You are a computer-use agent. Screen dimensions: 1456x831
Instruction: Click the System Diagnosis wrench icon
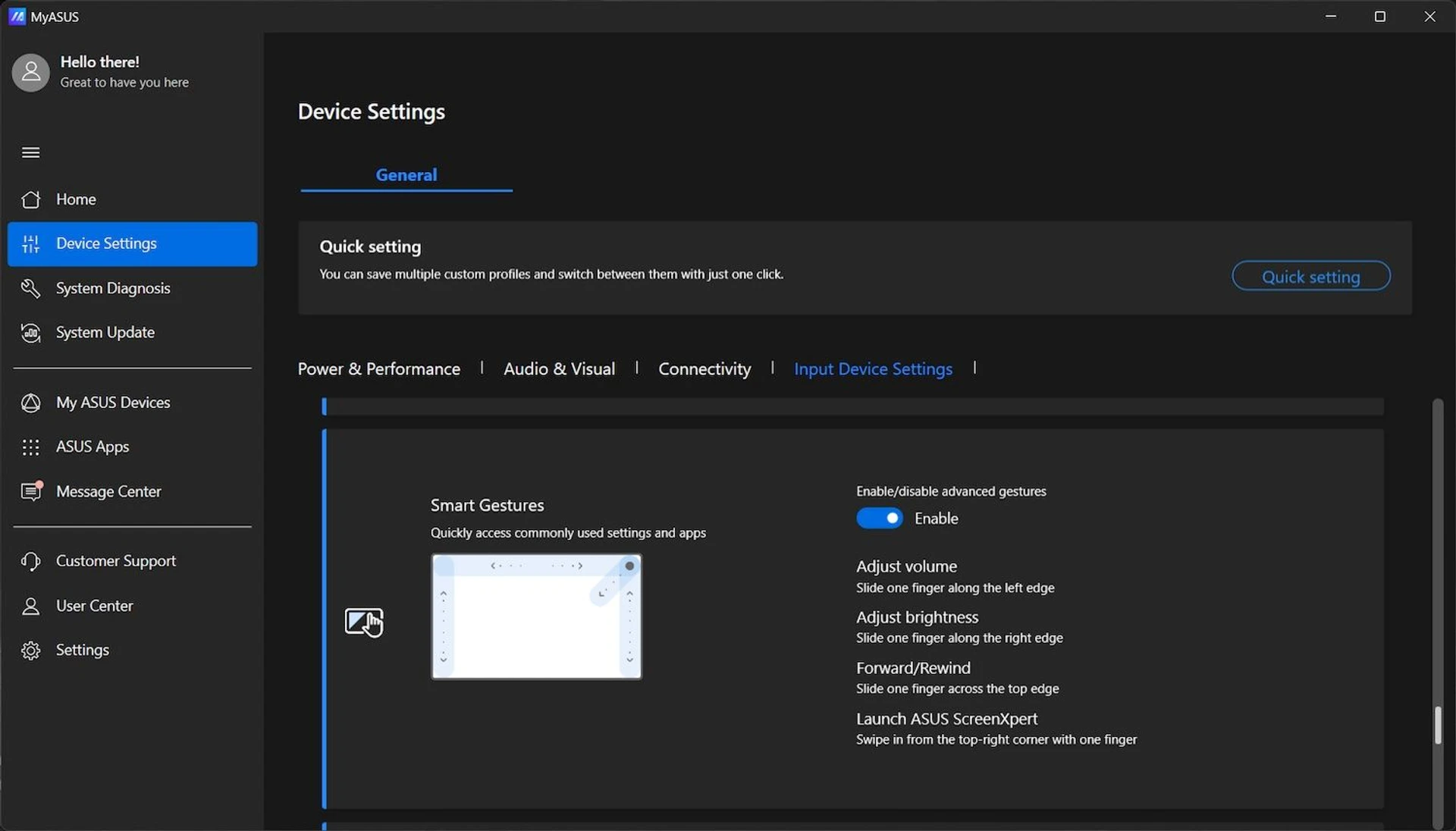pyautogui.click(x=30, y=288)
